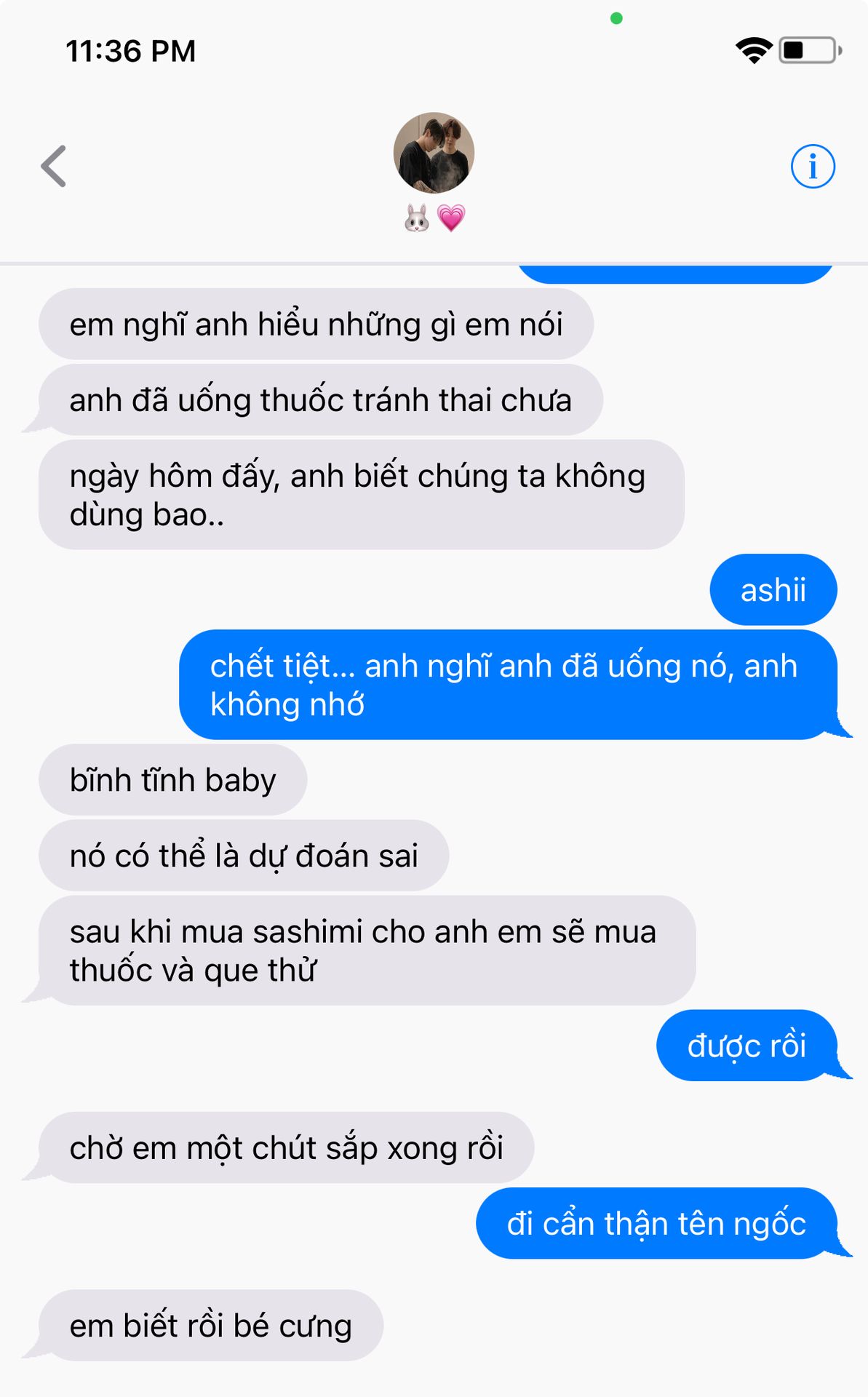Tap the rabbit emoji contact name
The height and width of the screenshot is (1397, 868).
[x=417, y=218]
